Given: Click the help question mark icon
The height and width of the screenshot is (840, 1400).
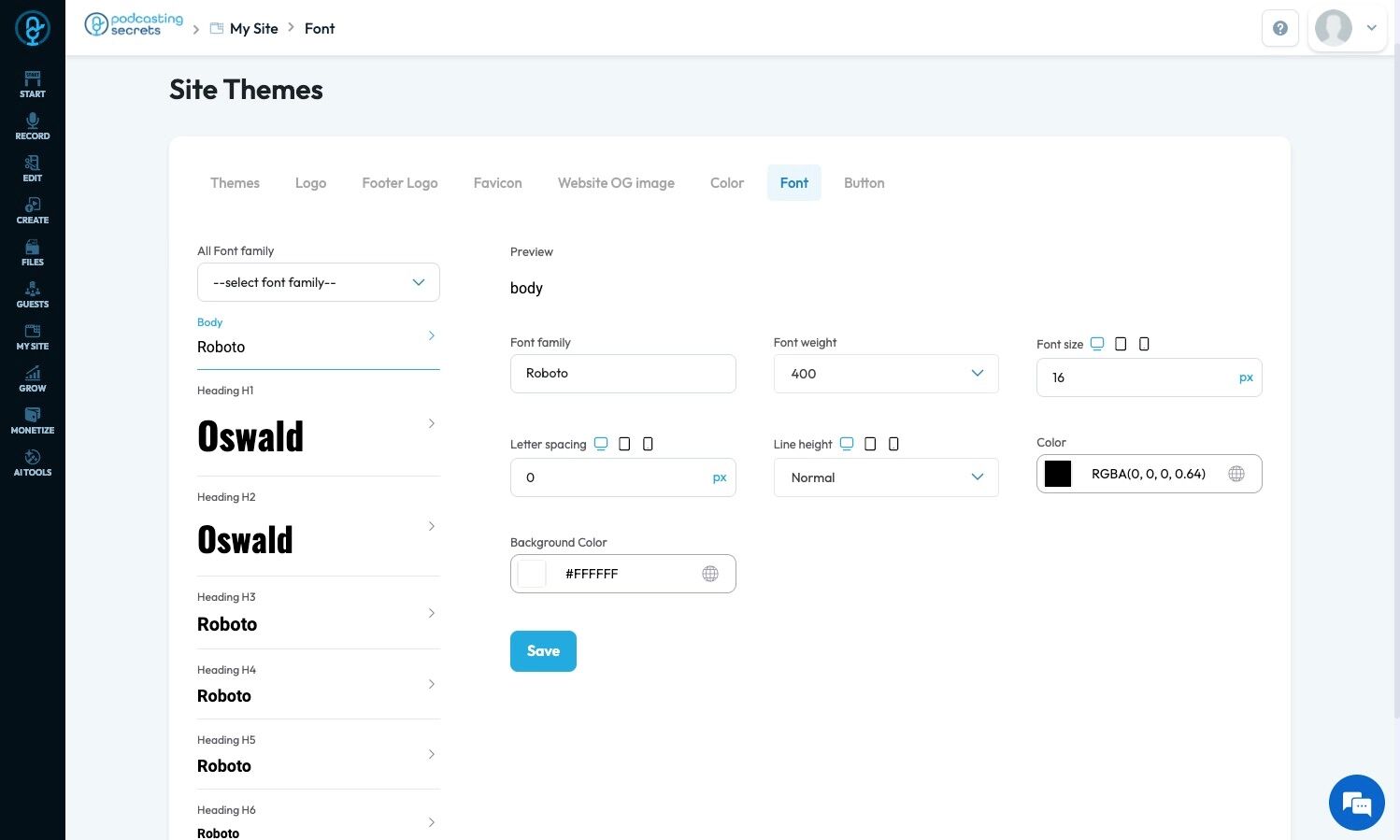Looking at the screenshot, I should coord(1280,28).
